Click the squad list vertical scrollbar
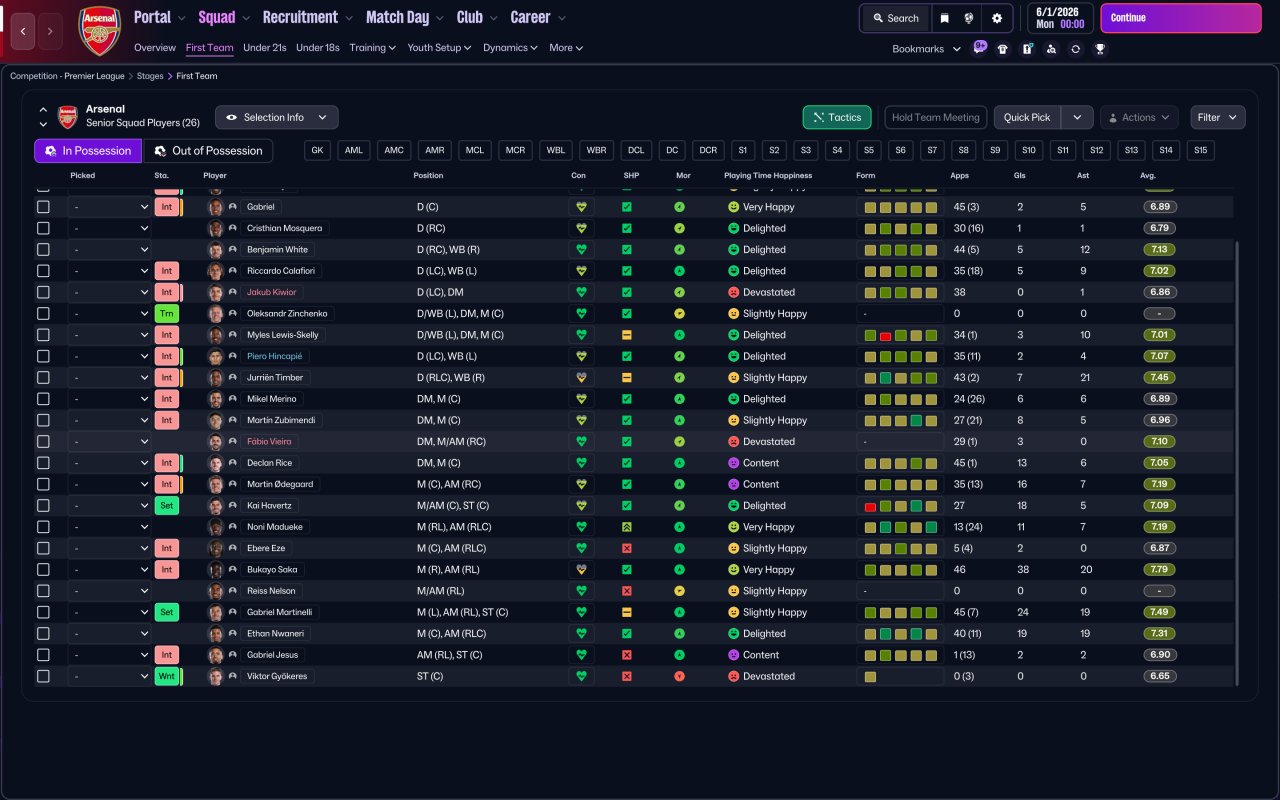Image resolution: width=1280 pixels, height=800 pixels. [1237, 462]
